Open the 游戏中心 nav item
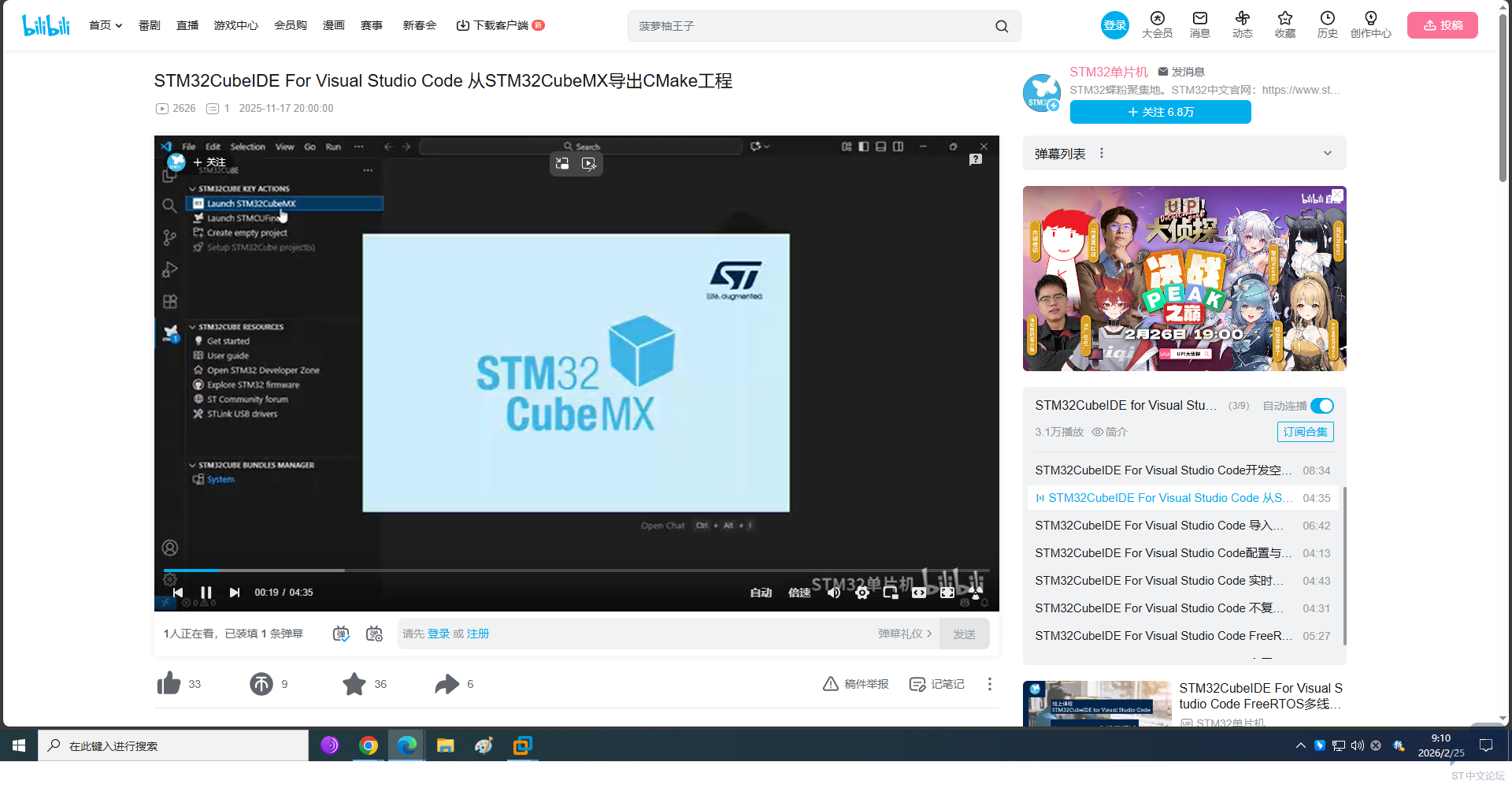This screenshot has height=788, width=1512. point(235,25)
